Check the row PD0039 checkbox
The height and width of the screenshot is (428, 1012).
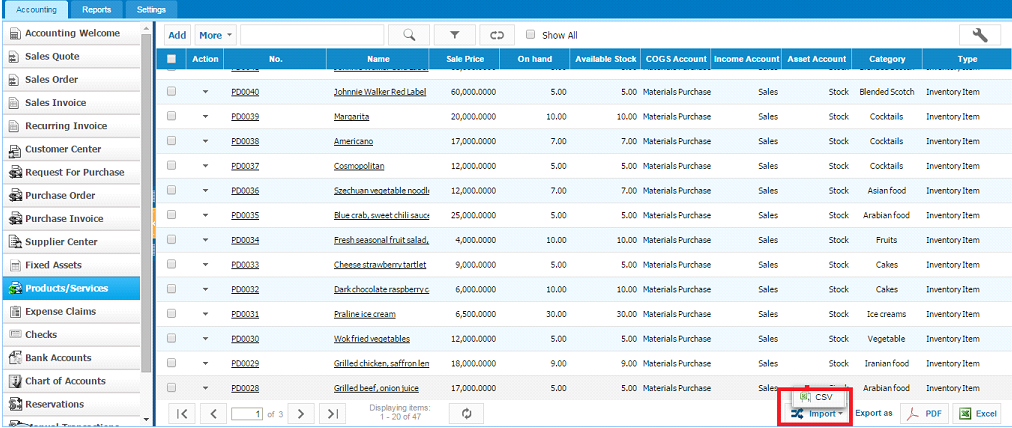pyautogui.click(x=172, y=116)
